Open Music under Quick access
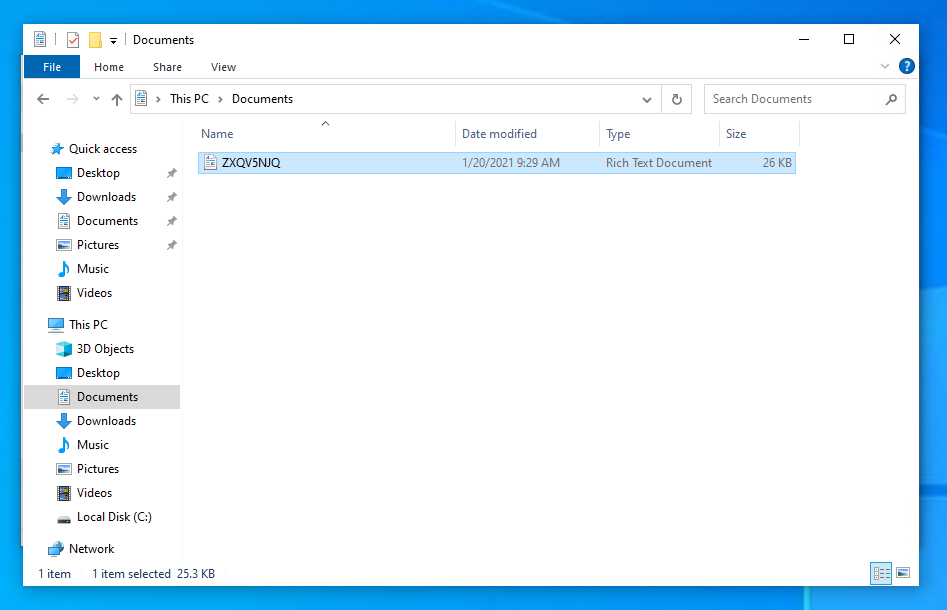 [x=92, y=269]
